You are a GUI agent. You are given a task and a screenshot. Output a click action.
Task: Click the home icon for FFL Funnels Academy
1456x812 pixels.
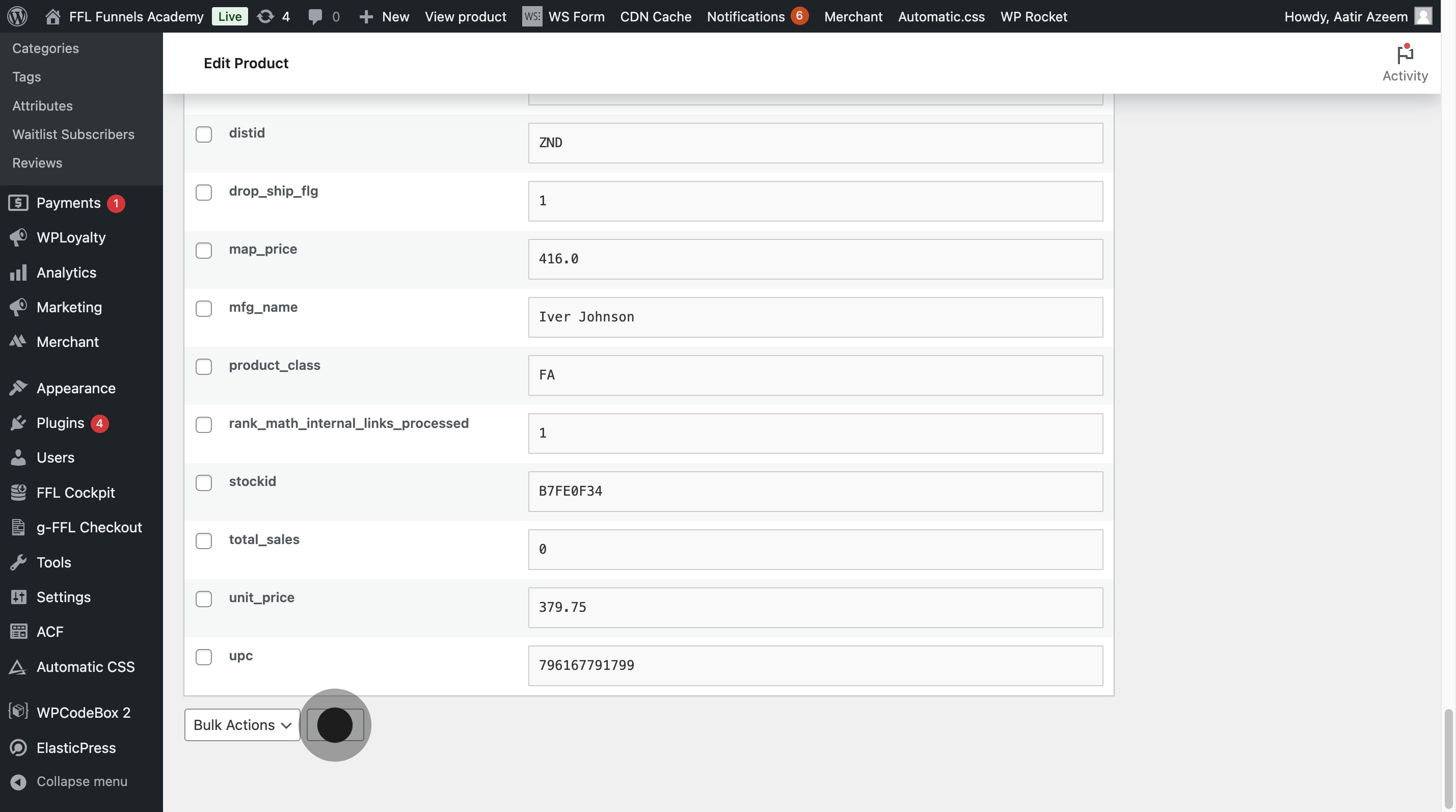click(x=52, y=16)
